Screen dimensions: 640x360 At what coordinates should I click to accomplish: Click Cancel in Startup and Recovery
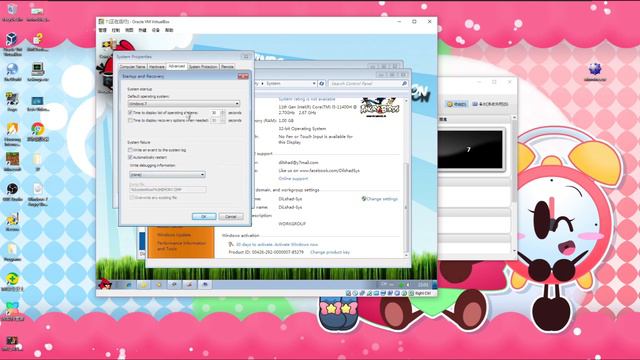point(231,216)
